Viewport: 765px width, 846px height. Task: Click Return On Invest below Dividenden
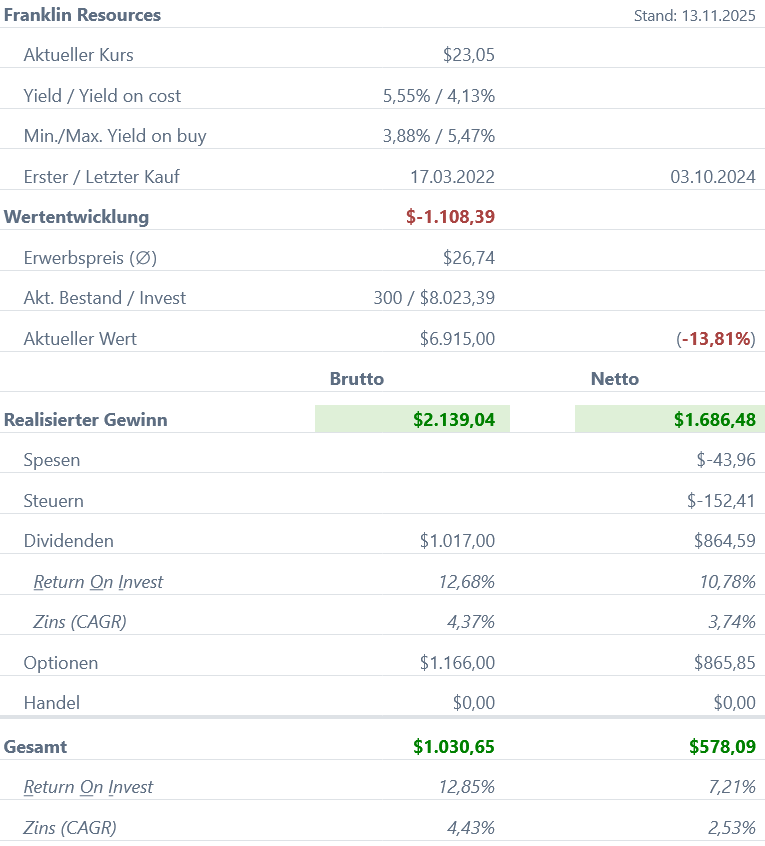[98, 582]
